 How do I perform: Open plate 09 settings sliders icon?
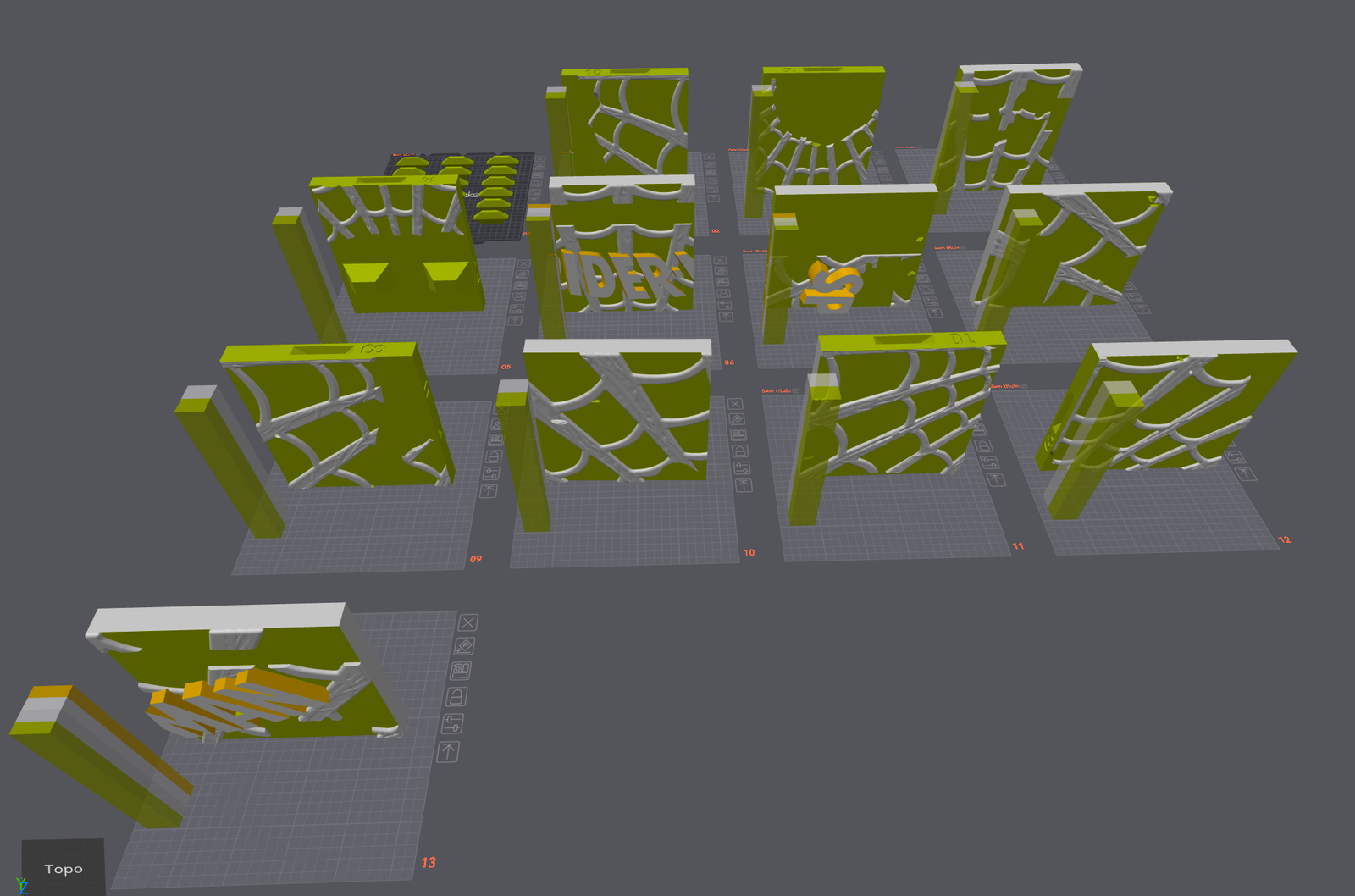click(491, 473)
